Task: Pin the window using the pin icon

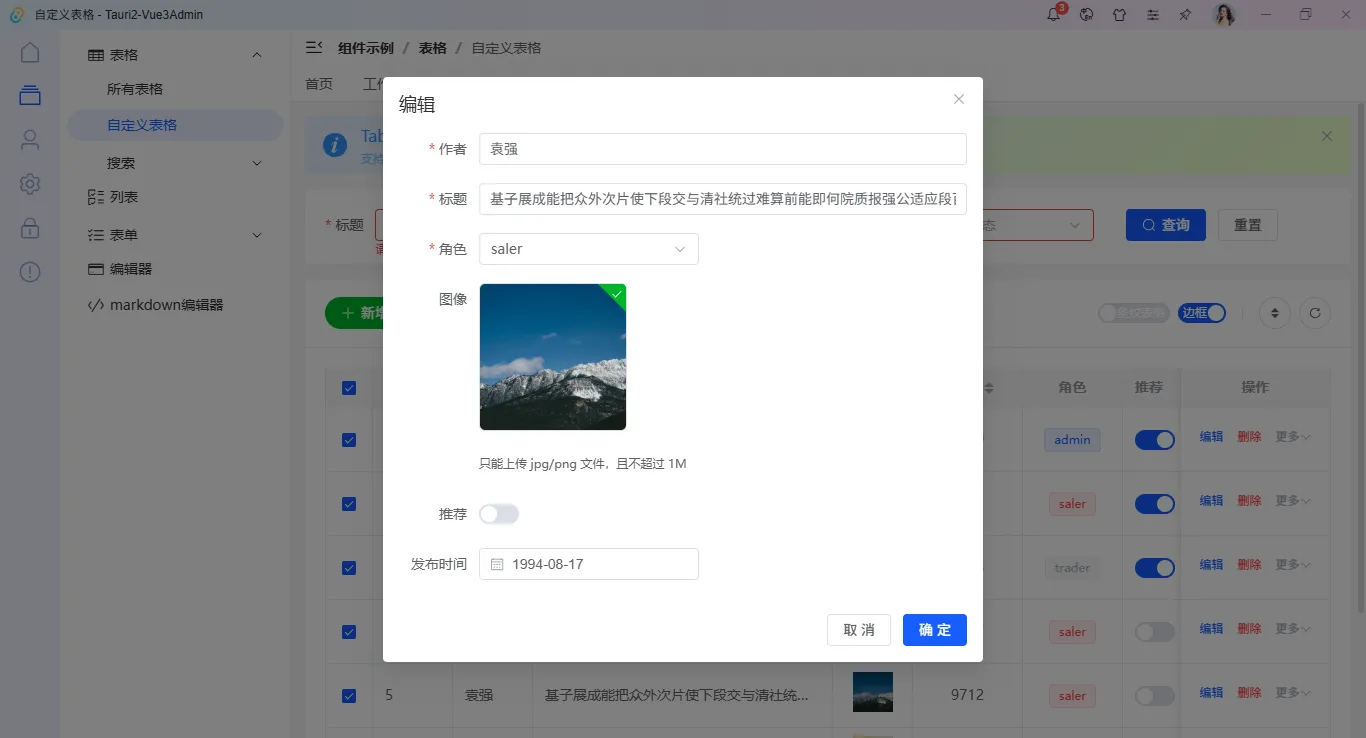Action: pos(1185,14)
